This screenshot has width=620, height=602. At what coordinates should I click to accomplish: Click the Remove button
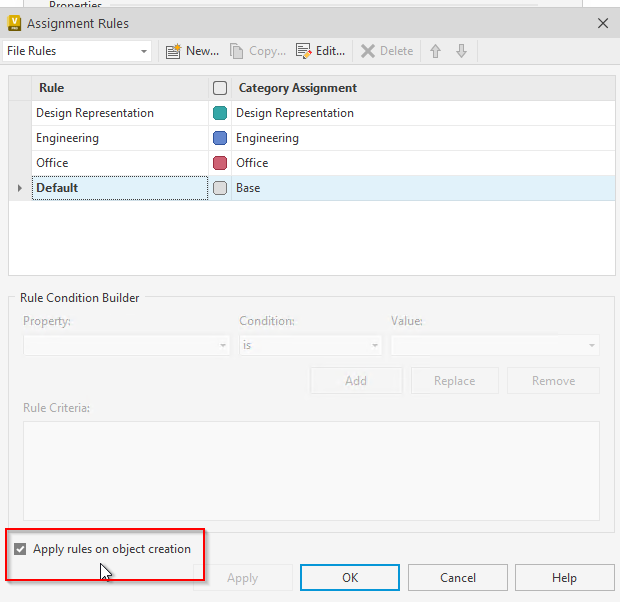[x=553, y=381]
